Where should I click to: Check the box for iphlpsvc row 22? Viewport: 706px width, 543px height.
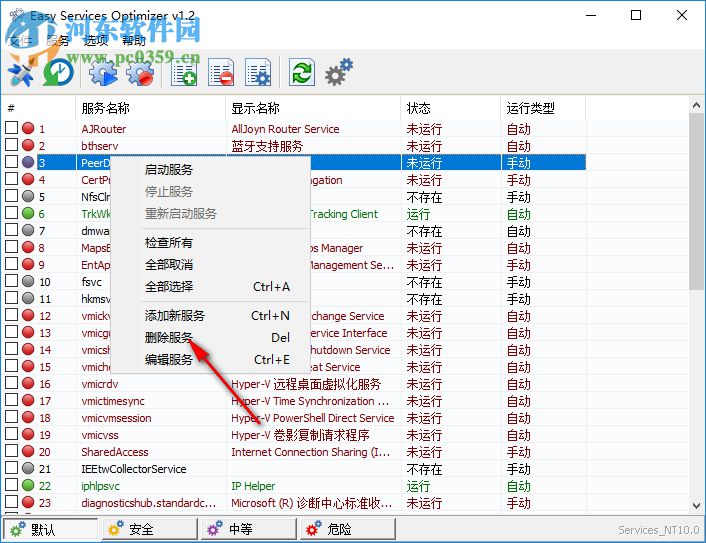click(11, 484)
